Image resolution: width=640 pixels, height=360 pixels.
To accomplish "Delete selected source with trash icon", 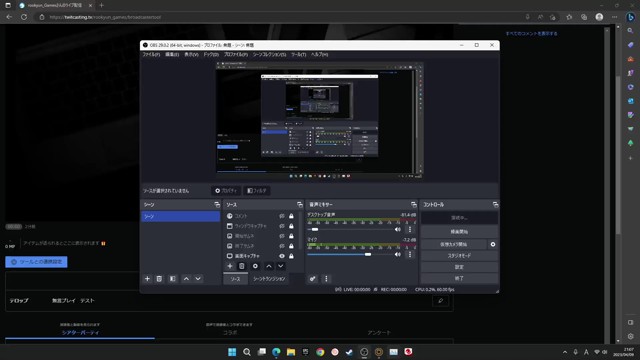I will pos(242,266).
